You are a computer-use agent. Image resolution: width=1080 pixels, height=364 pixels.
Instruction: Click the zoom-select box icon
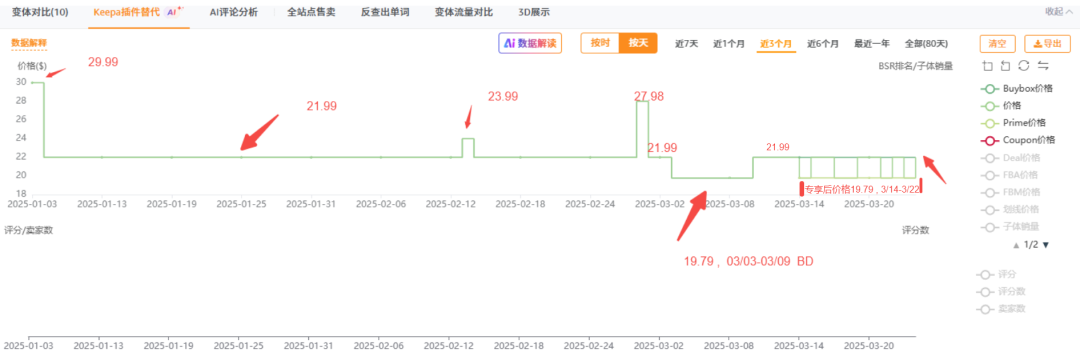pos(988,66)
